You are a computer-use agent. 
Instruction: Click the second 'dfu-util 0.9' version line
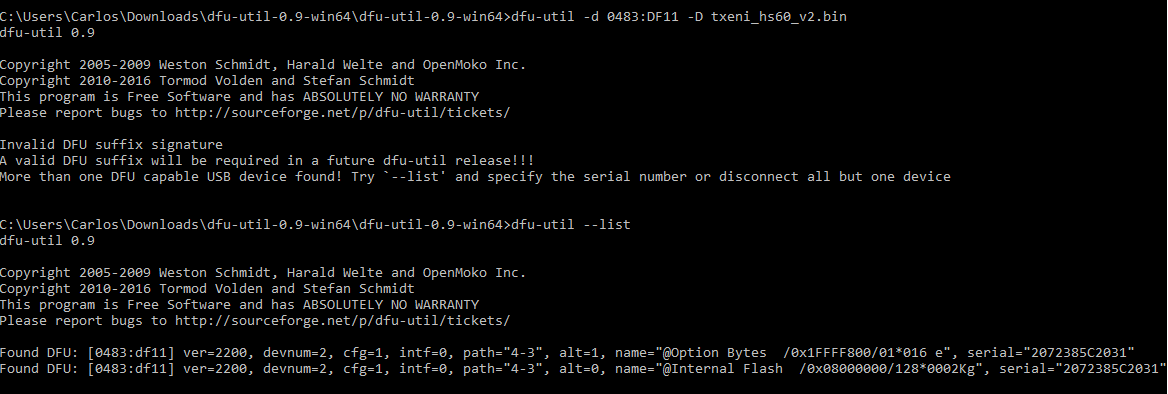[x=47, y=241]
